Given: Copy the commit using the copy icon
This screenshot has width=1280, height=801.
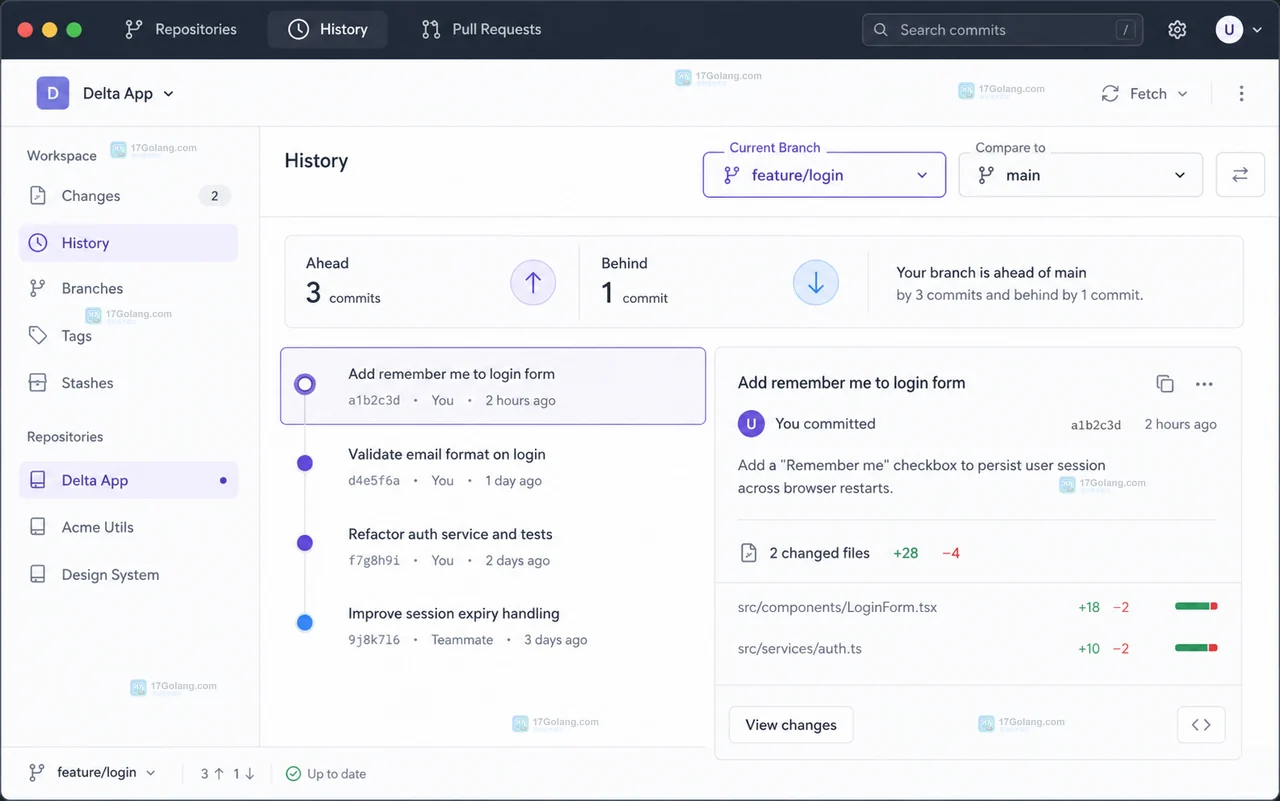Looking at the screenshot, I should click(1165, 384).
